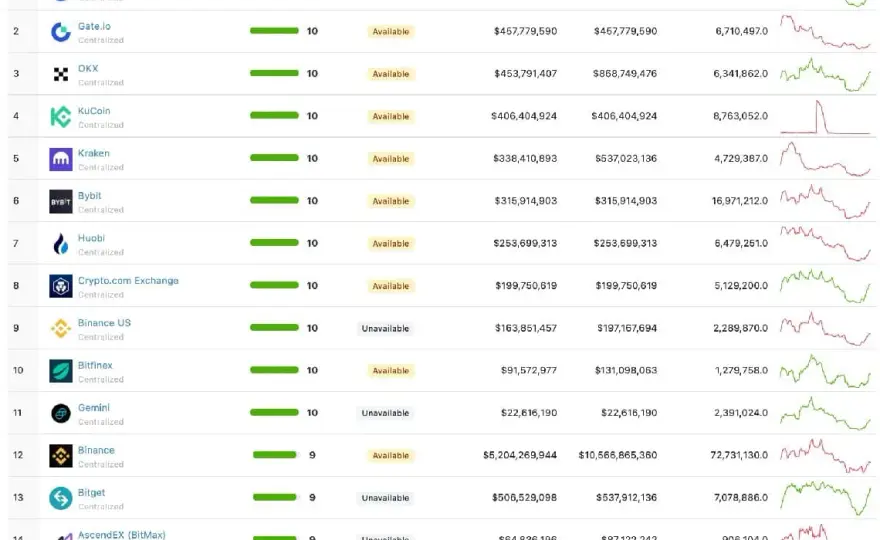This screenshot has width=880, height=540.
Task: Select KuCoin visits value 8,763,052.0
Action: (x=740, y=116)
